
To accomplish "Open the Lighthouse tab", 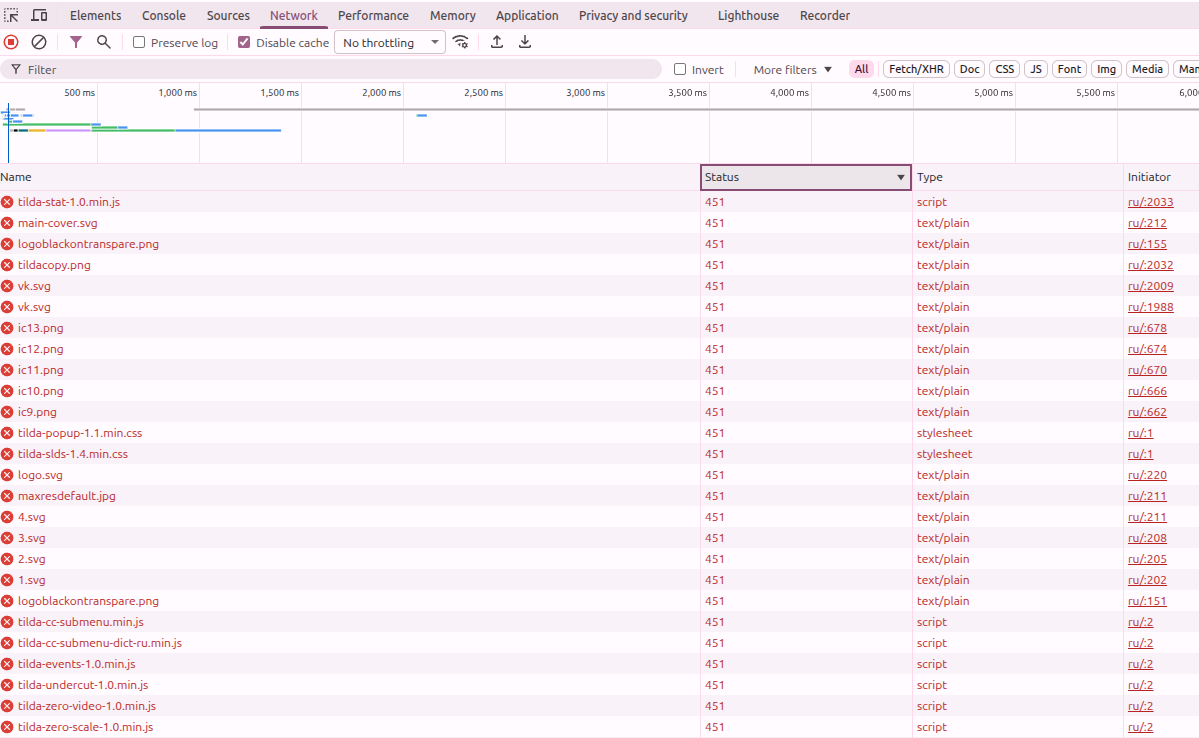I will click(748, 15).
